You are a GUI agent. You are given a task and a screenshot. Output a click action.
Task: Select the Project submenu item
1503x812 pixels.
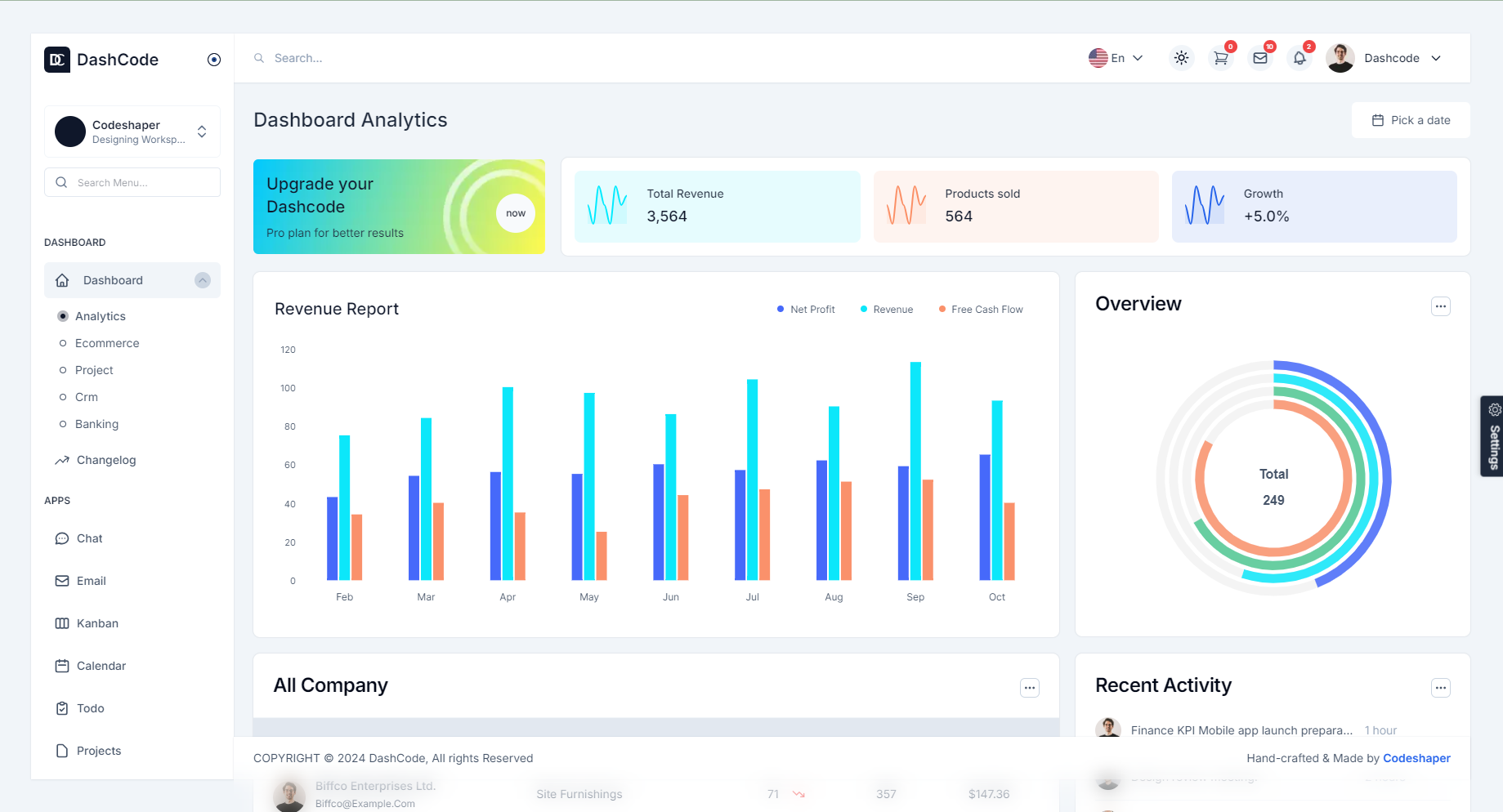point(94,370)
